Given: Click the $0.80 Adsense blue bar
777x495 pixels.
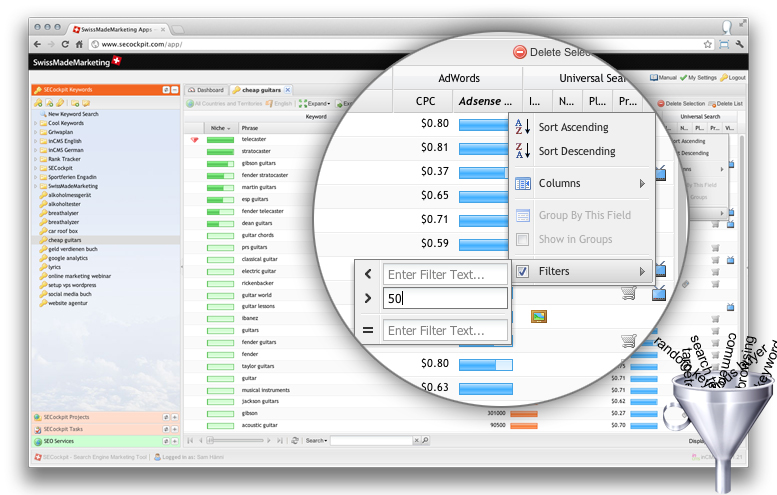Looking at the screenshot, I should 483,124.
